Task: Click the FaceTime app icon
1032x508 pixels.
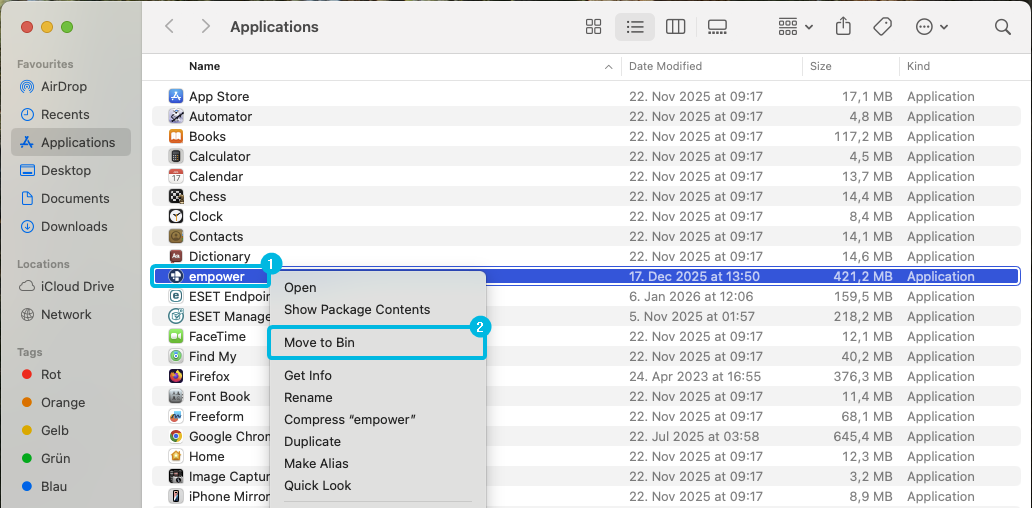Action: tap(176, 336)
